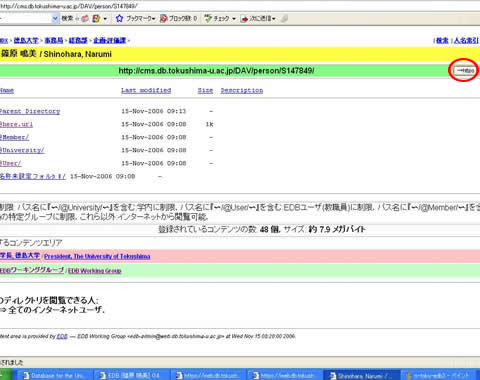Click in the toolbar search input field
The image size is (480, 380).
[x=26, y=19]
